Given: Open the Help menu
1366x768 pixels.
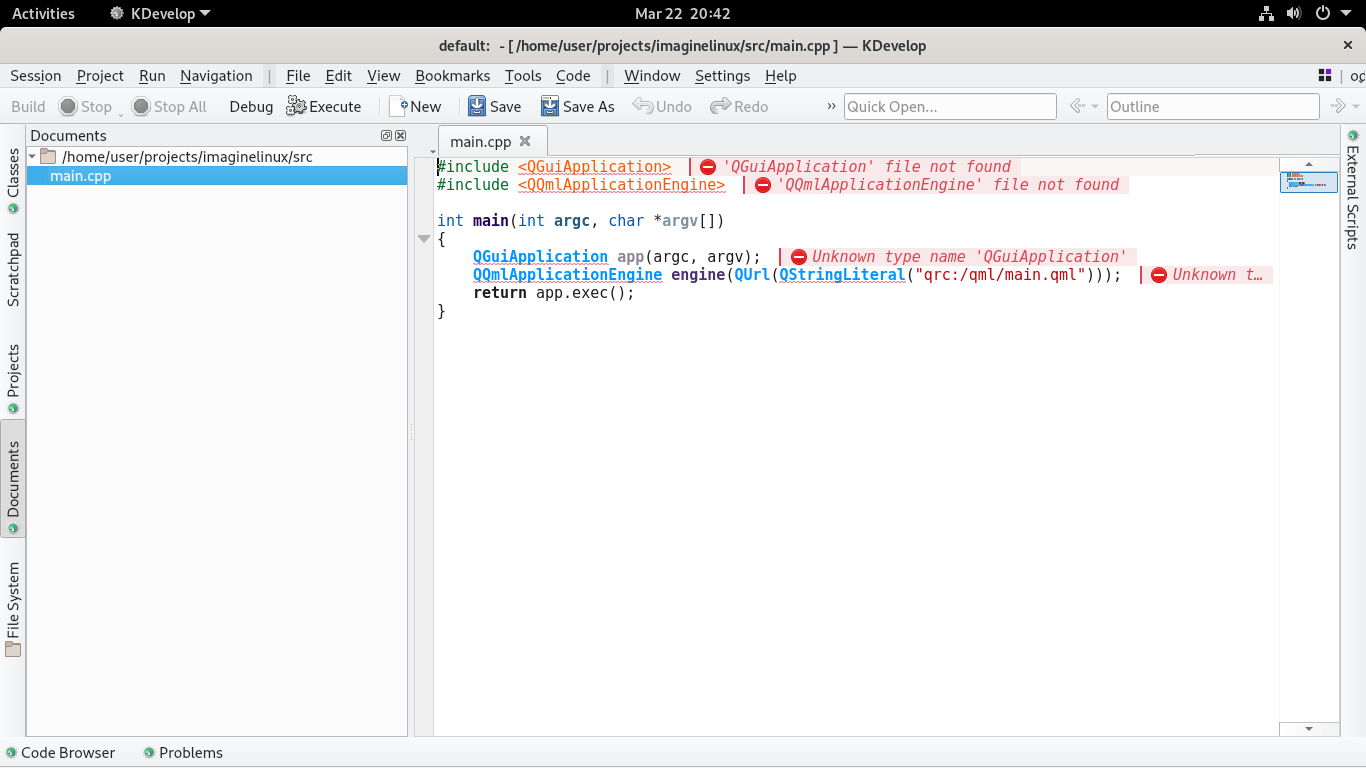Looking at the screenshot, I should pyautogui.click(x=781, y=76).
